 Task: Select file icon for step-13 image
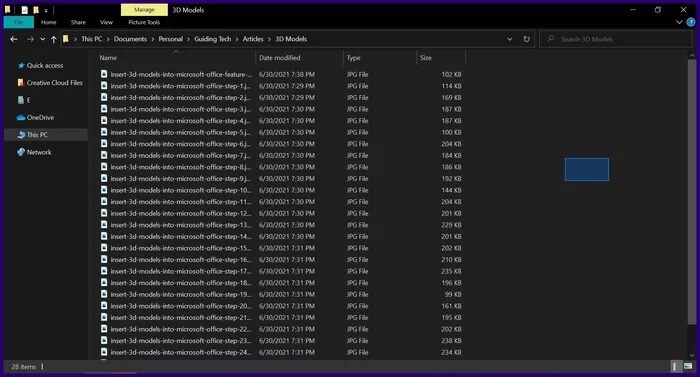tap(104, 225)
